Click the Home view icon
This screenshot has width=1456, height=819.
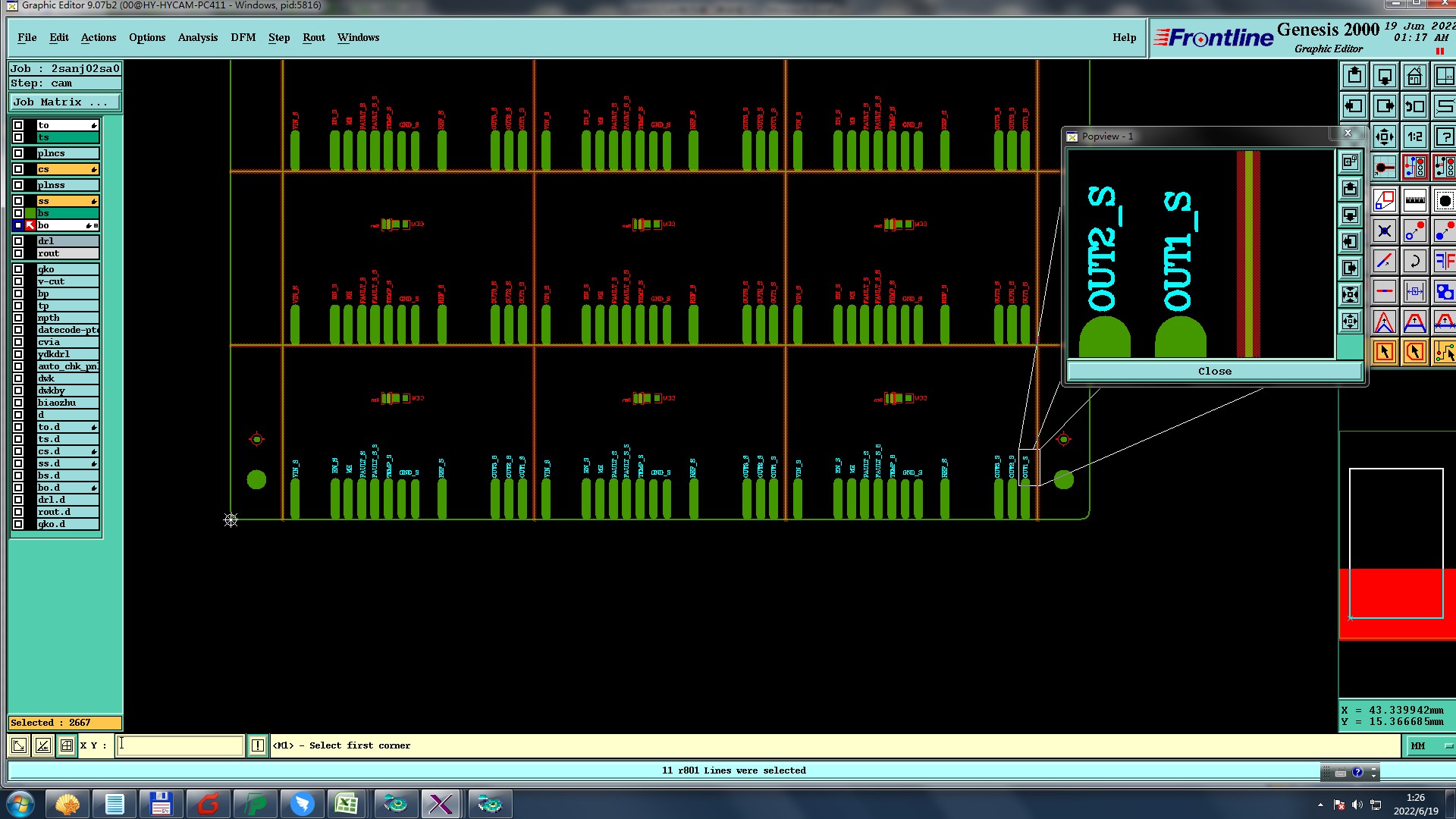click(1414, 77)
